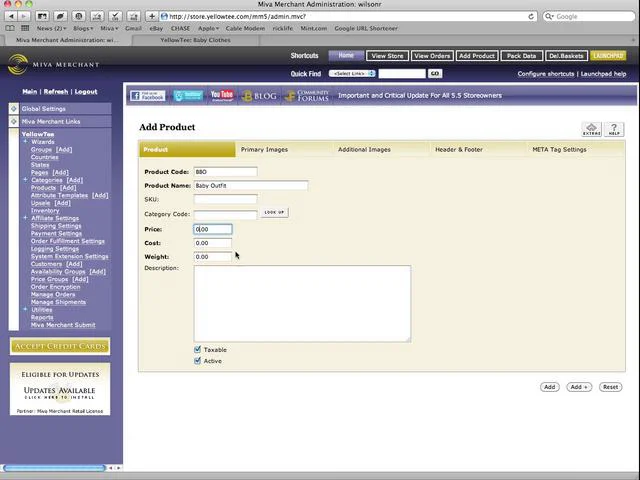Click the Look Up category button

(274, 212)
